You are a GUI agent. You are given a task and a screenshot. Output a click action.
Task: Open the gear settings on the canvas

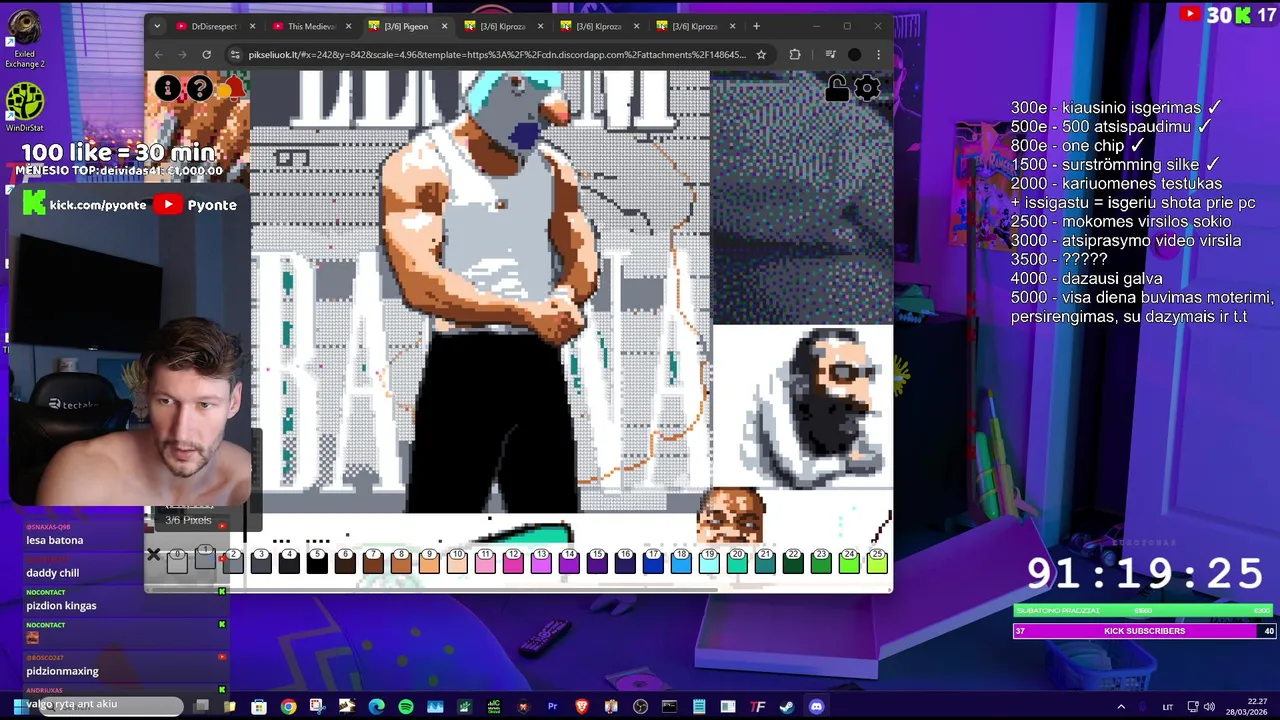(867, 89)
